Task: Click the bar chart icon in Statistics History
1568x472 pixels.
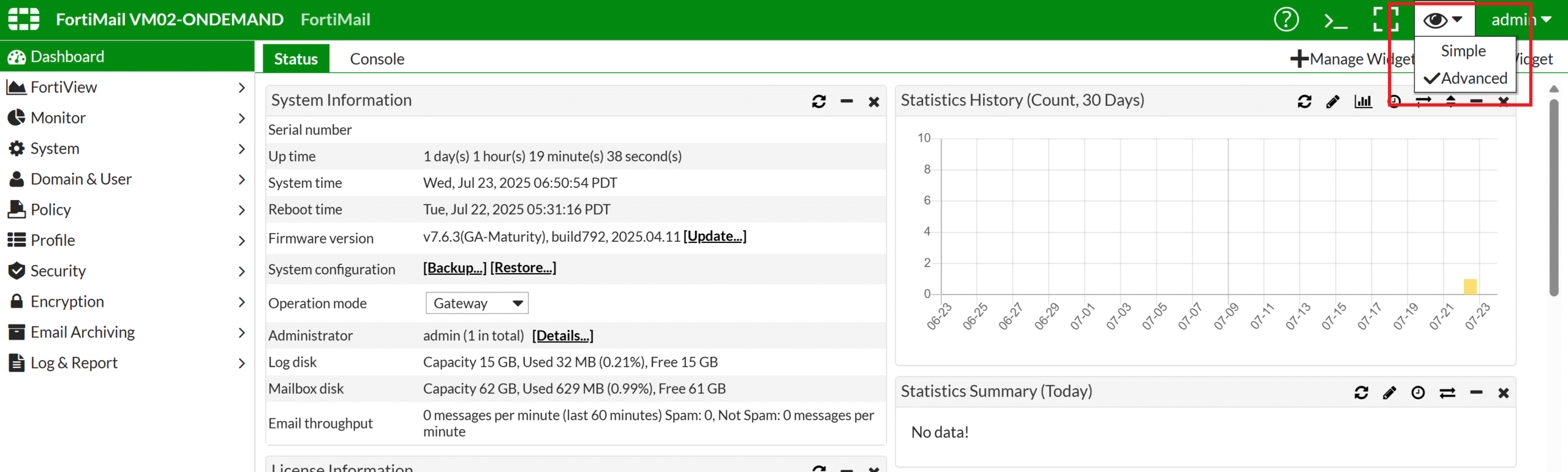Action: click(x=1363, y=102)
